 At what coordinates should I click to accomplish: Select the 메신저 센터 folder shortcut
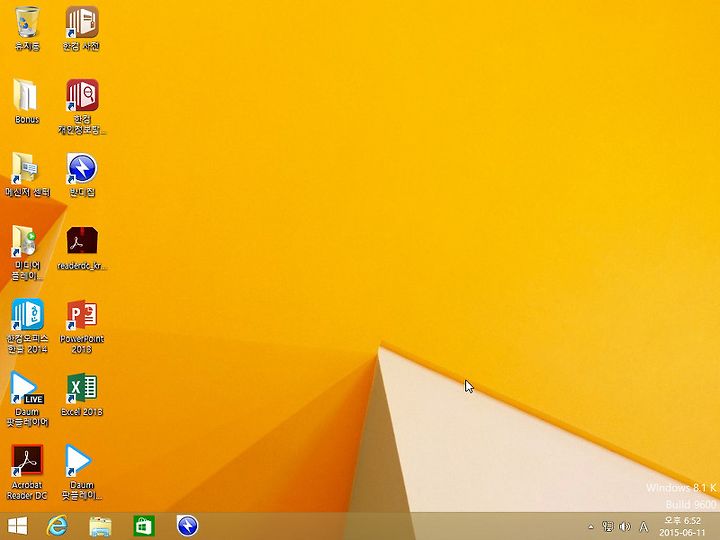click(27, 174)
